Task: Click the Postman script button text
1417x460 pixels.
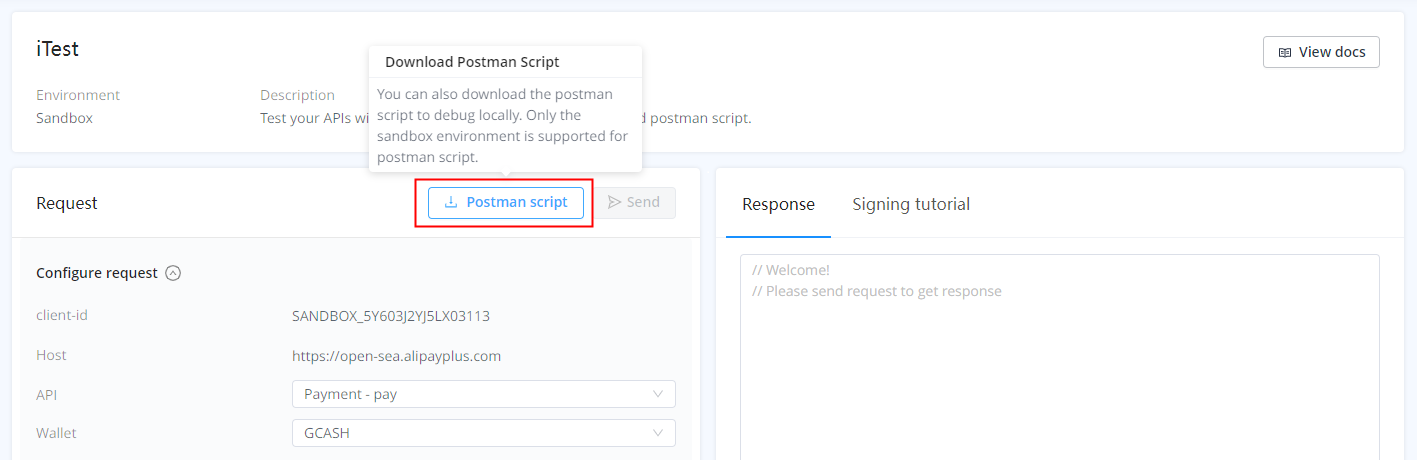Action: tap(517, 202)
